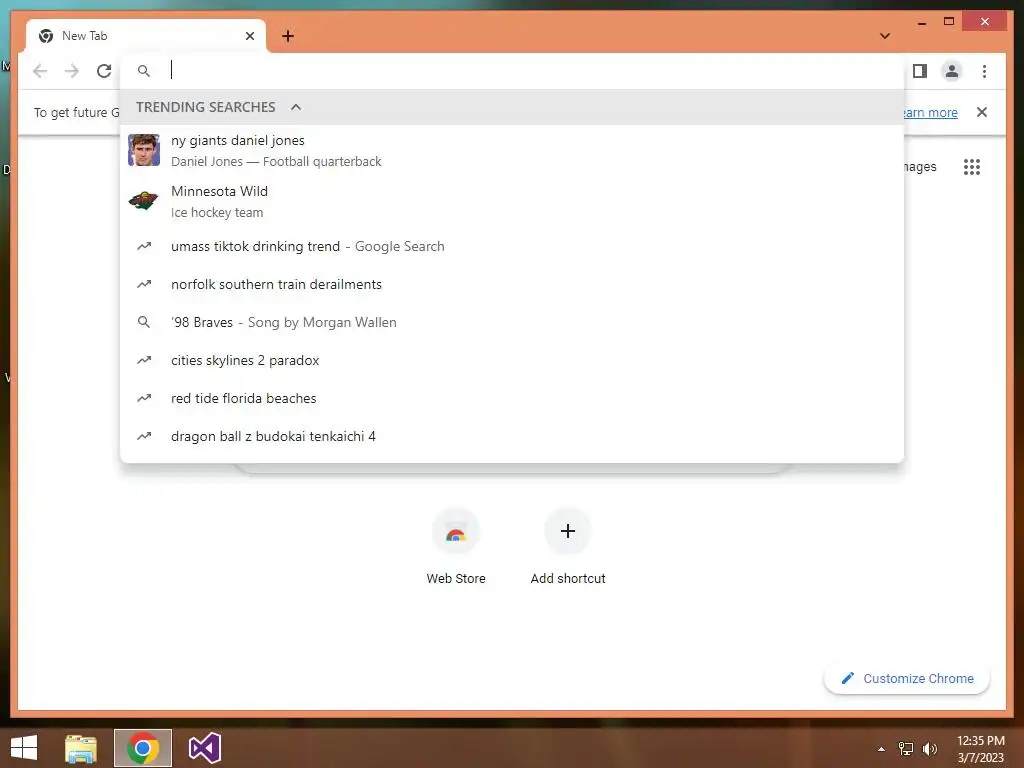Close the New Tab tab
This screenshot has height=768, width=1024.
pyautogui.click(x=249, y=36)
